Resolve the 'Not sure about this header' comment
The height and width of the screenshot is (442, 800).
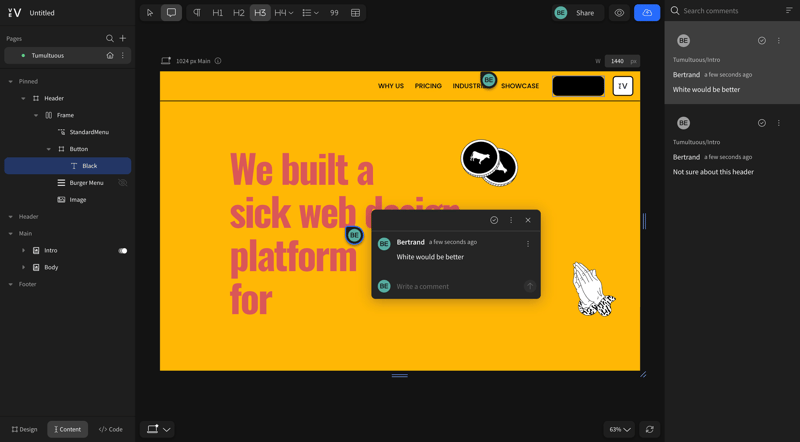762,123
